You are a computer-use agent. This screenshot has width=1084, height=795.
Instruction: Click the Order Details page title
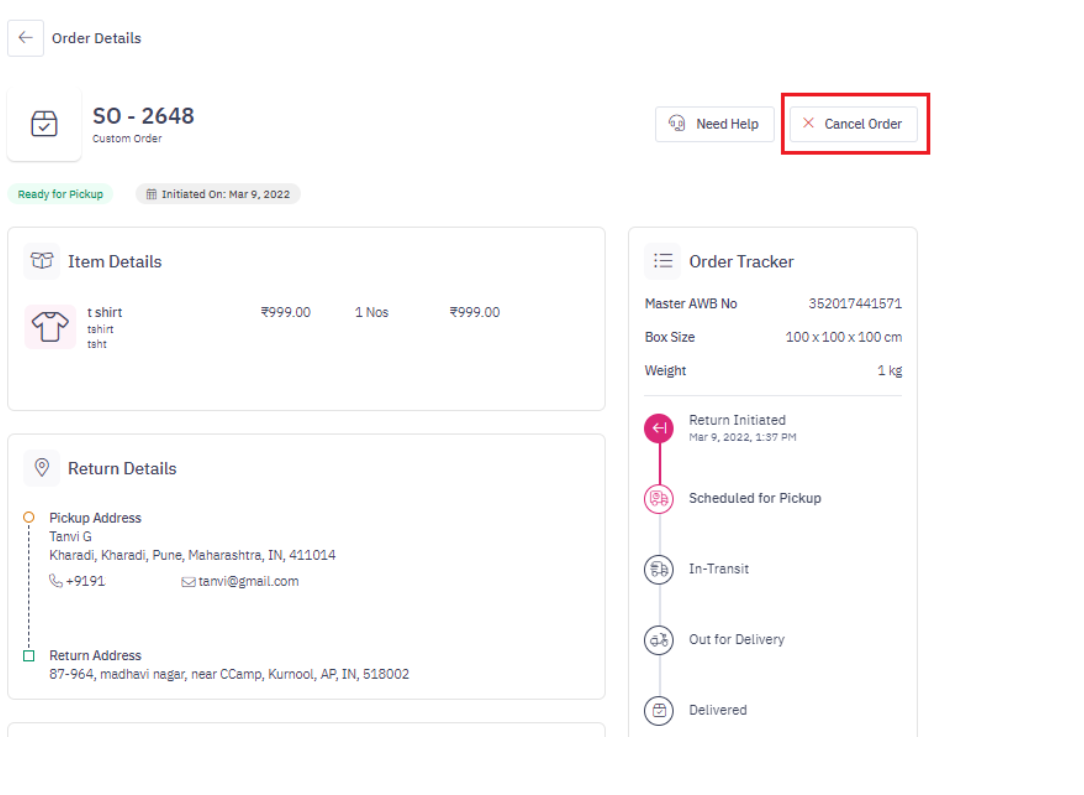97,38
